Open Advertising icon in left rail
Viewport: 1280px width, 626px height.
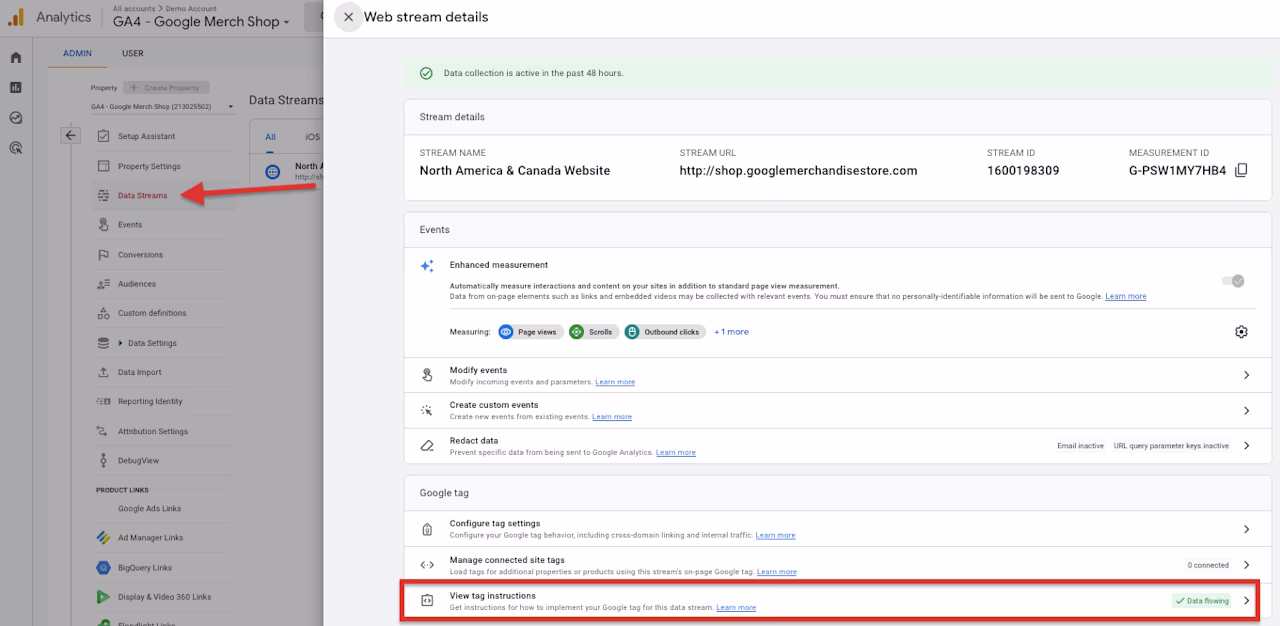16,148
